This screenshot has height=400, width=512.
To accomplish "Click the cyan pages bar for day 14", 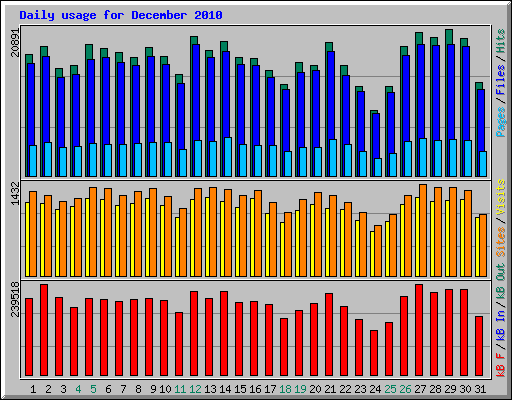I will 228,157.
